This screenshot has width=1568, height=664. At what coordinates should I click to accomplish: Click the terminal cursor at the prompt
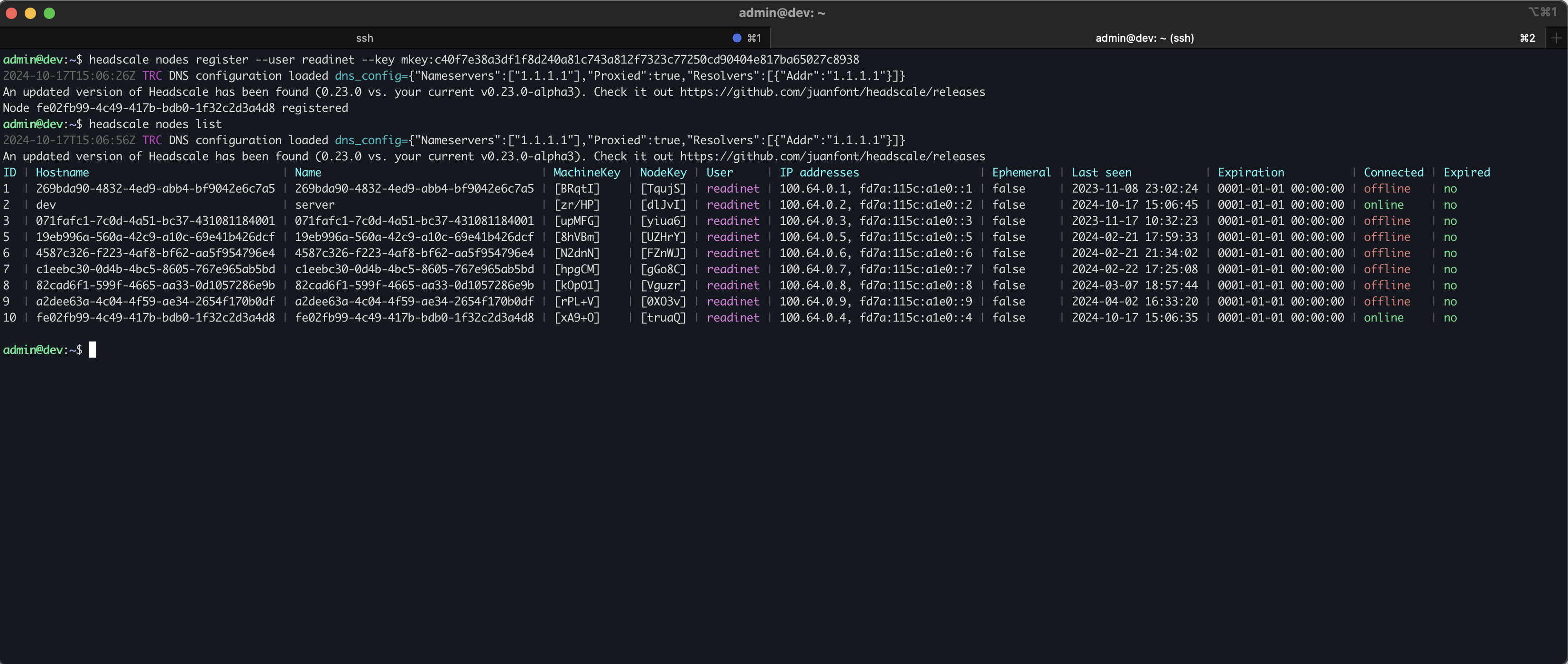[92, 350]
